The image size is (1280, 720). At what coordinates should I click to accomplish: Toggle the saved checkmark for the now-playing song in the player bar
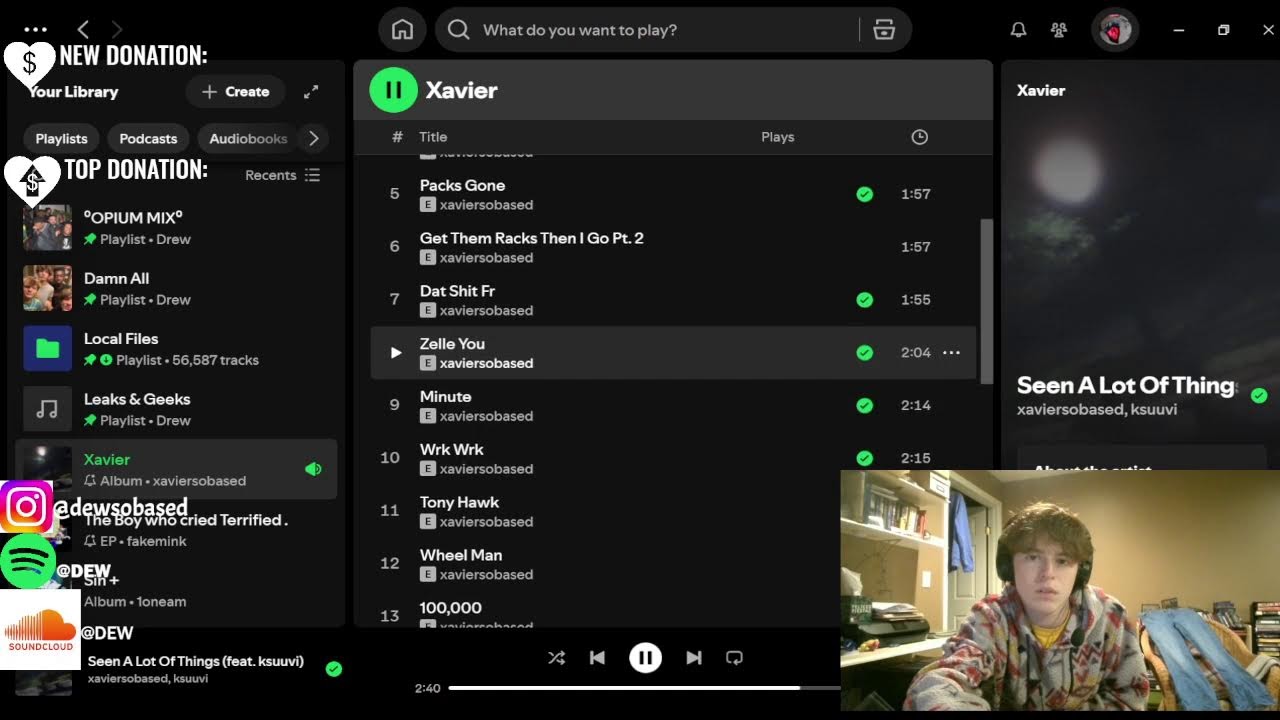tap(334, 669)
